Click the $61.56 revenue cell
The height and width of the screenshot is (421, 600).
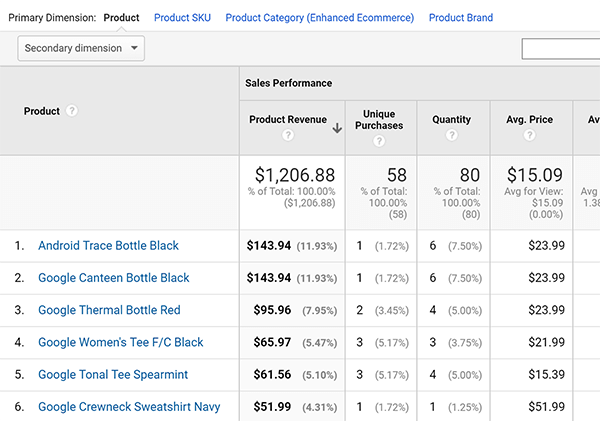click(x=272, y=374)
